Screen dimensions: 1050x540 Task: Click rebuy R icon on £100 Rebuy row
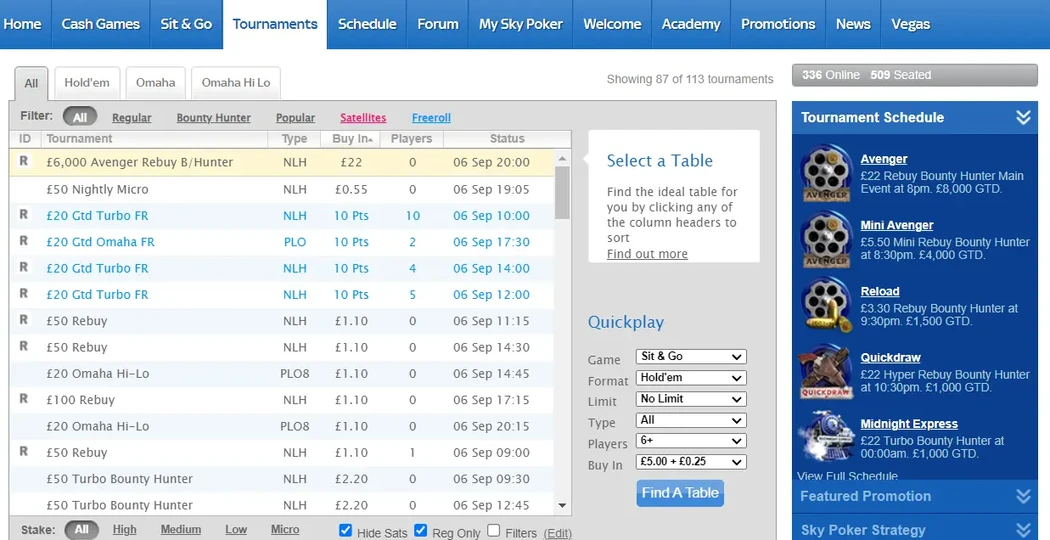[x=24, y=399]
